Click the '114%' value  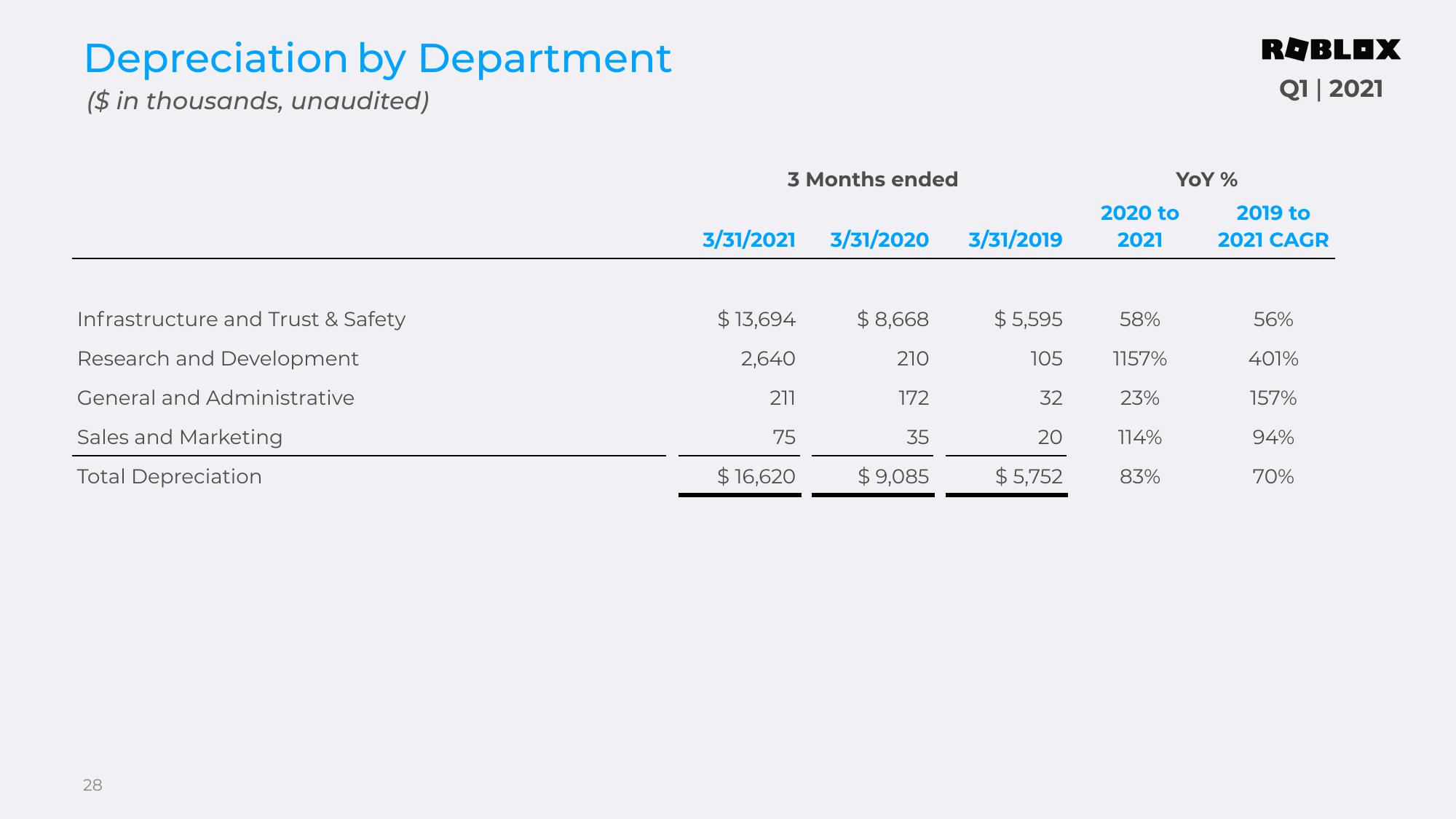coord(1140,437)
